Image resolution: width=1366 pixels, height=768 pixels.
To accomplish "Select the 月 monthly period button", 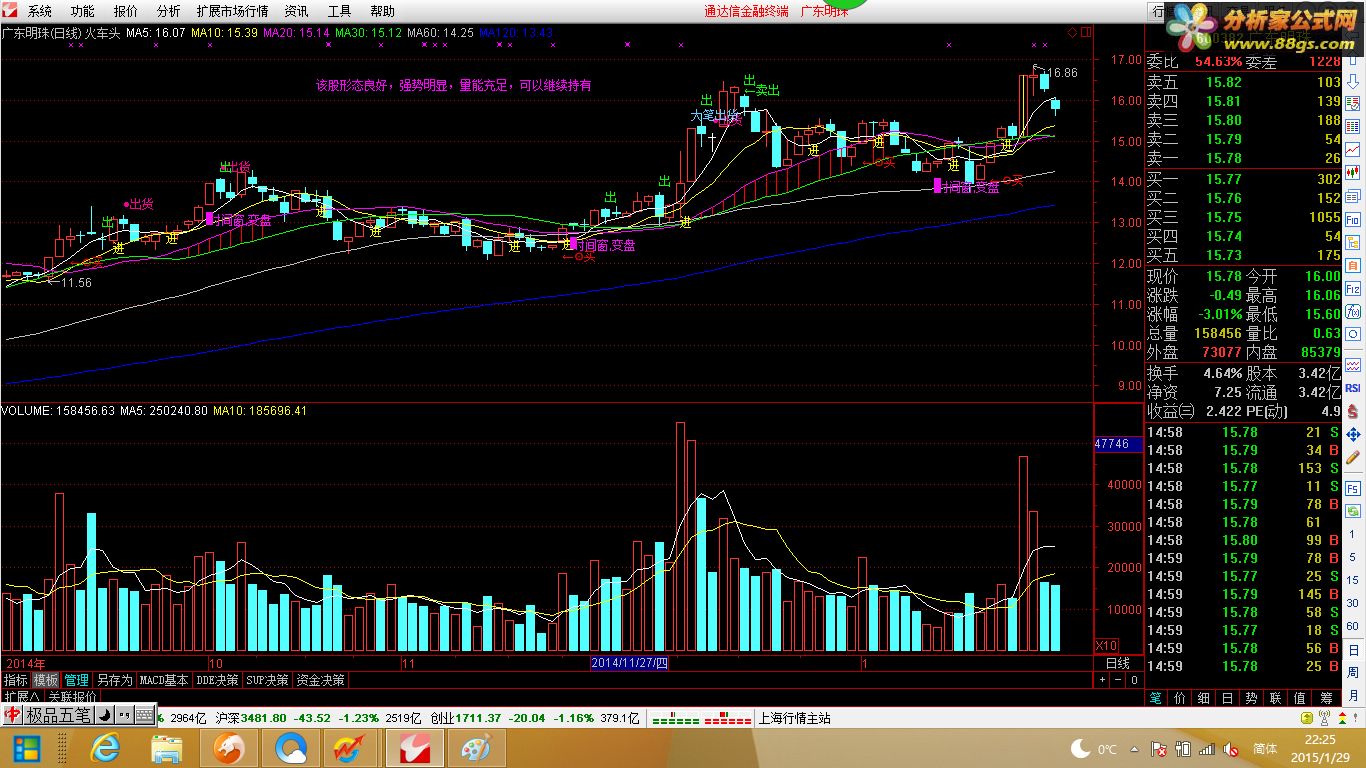I will coord(1353,695).
